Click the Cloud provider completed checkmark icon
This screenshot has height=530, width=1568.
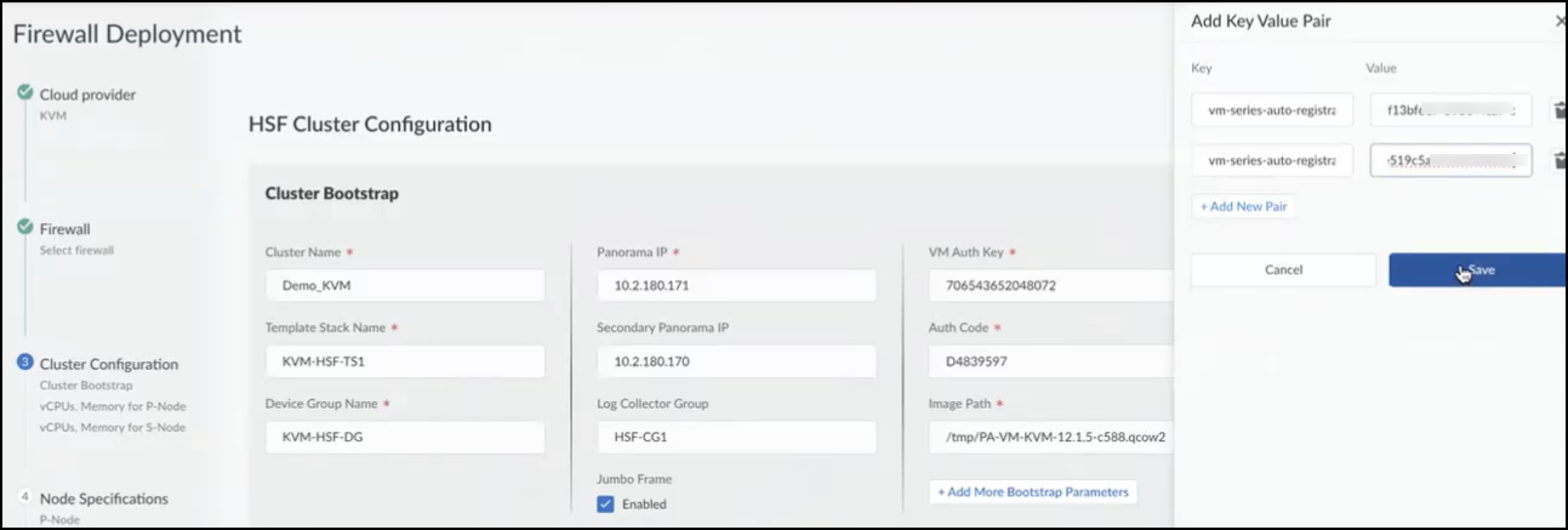coord(25,93)
